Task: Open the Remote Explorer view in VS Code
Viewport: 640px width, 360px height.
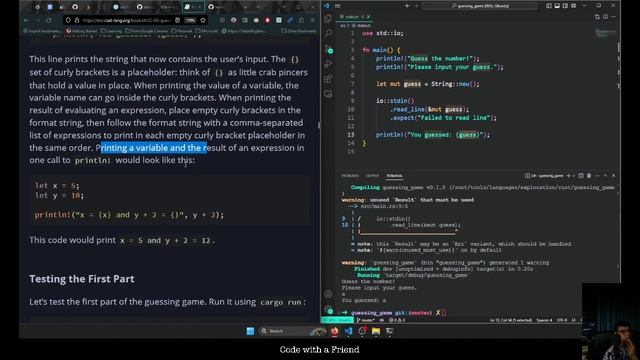Action: [328, 94]
